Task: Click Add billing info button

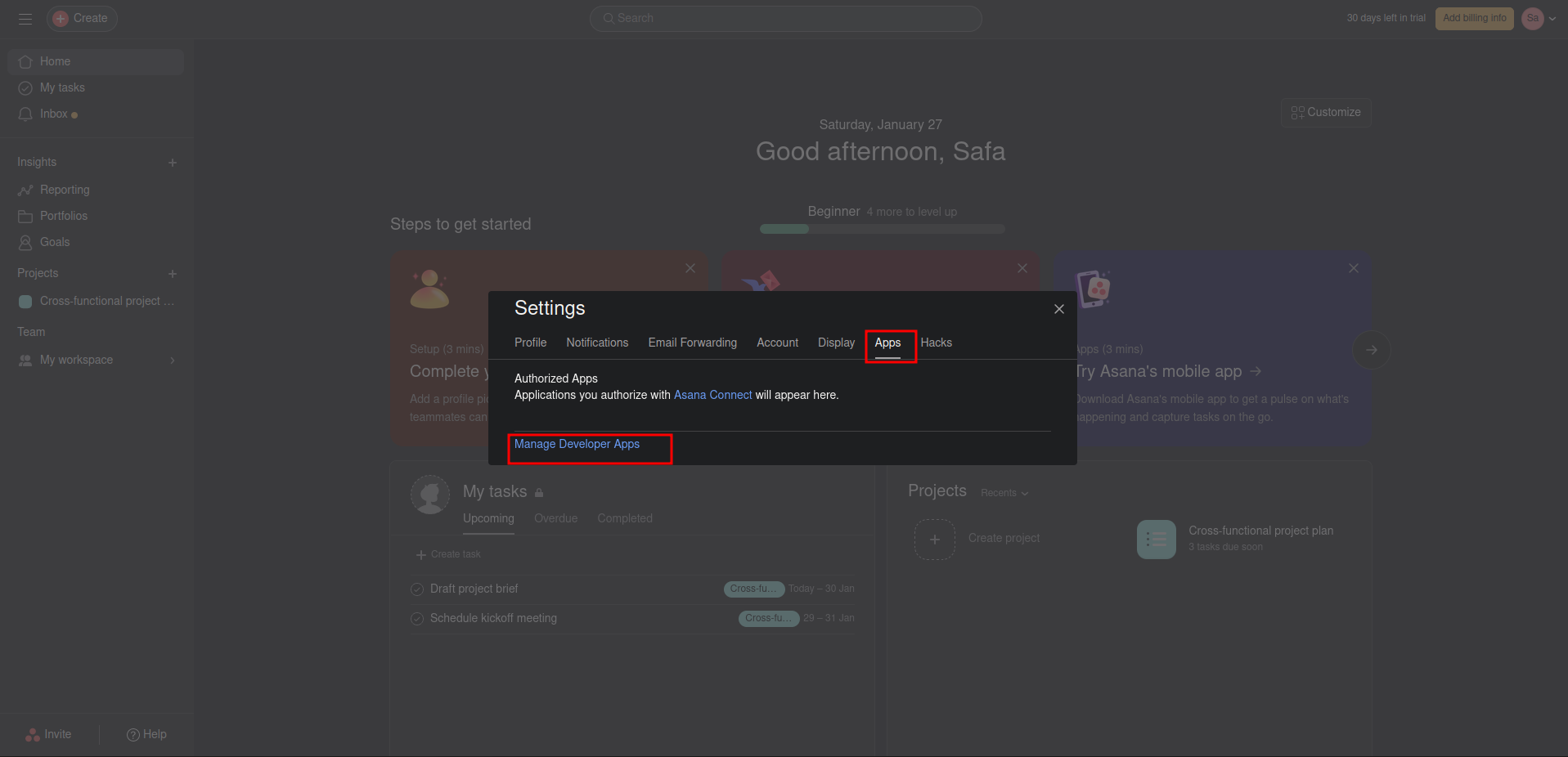Action: click(1474, 18)
